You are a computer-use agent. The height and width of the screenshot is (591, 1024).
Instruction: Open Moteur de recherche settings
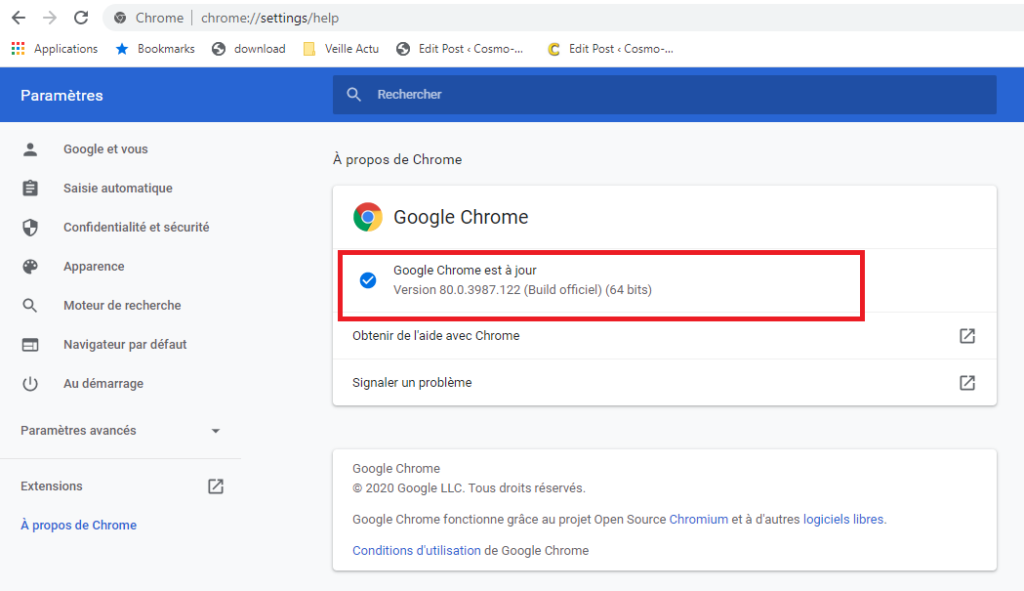[121, 306]
